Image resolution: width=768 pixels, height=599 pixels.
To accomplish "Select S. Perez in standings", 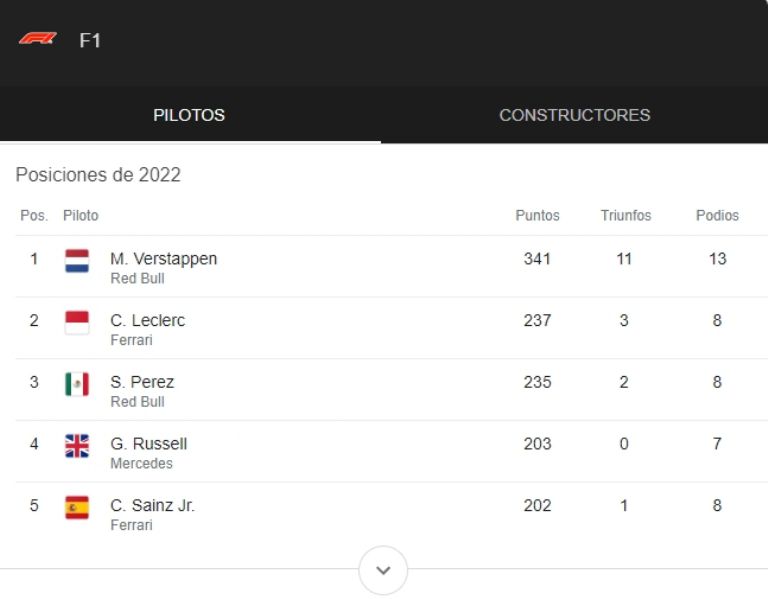I will pos(142,382).
